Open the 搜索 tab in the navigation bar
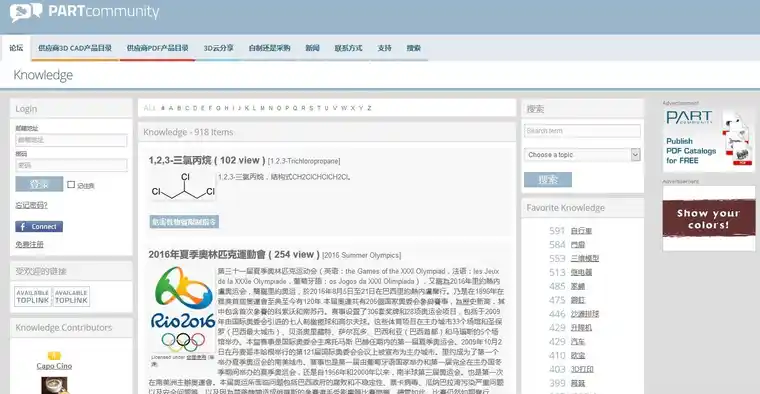The width and height of the screenshot is (760, 394). point(413,48)
